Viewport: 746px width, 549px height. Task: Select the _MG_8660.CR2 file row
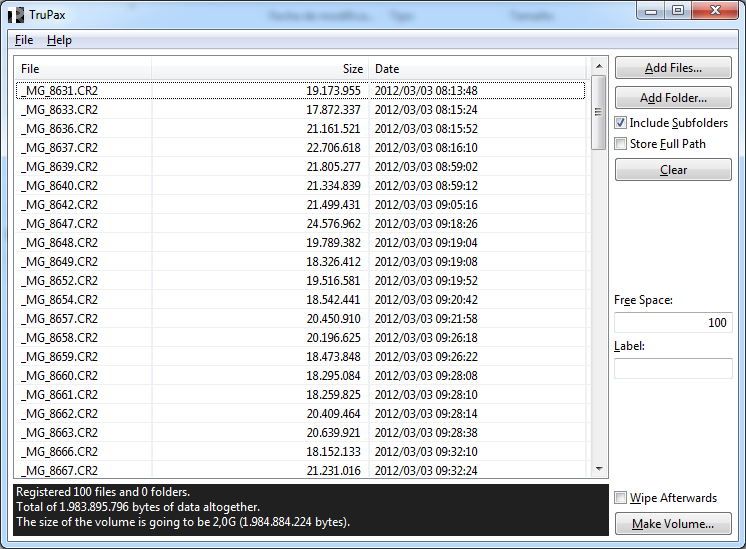[60, 376]
